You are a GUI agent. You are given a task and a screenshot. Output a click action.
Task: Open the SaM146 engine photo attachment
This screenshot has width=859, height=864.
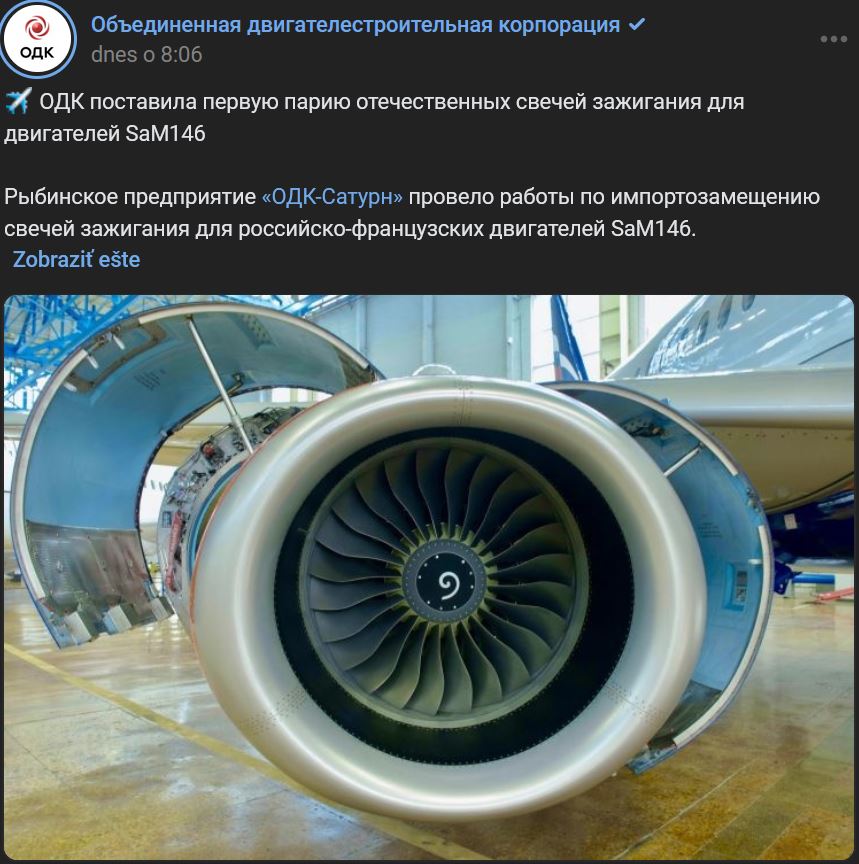(429, 577)
